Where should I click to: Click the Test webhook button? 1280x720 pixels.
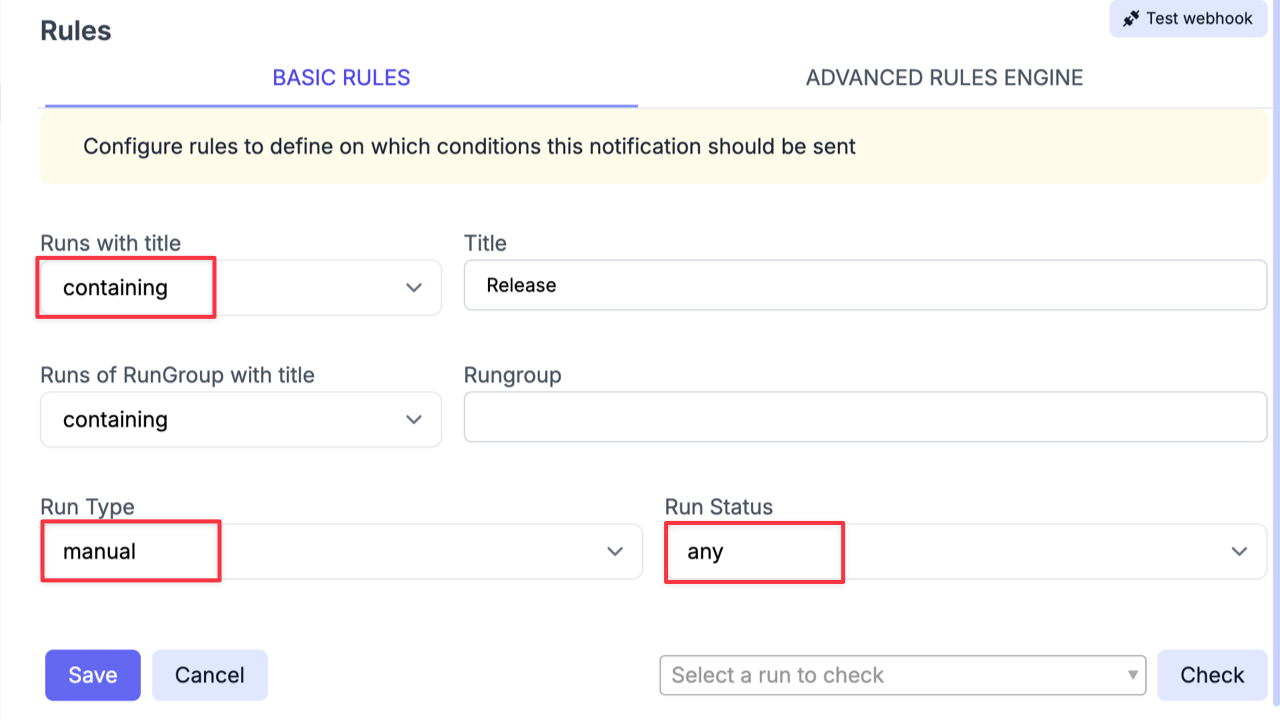point(1187,18)
